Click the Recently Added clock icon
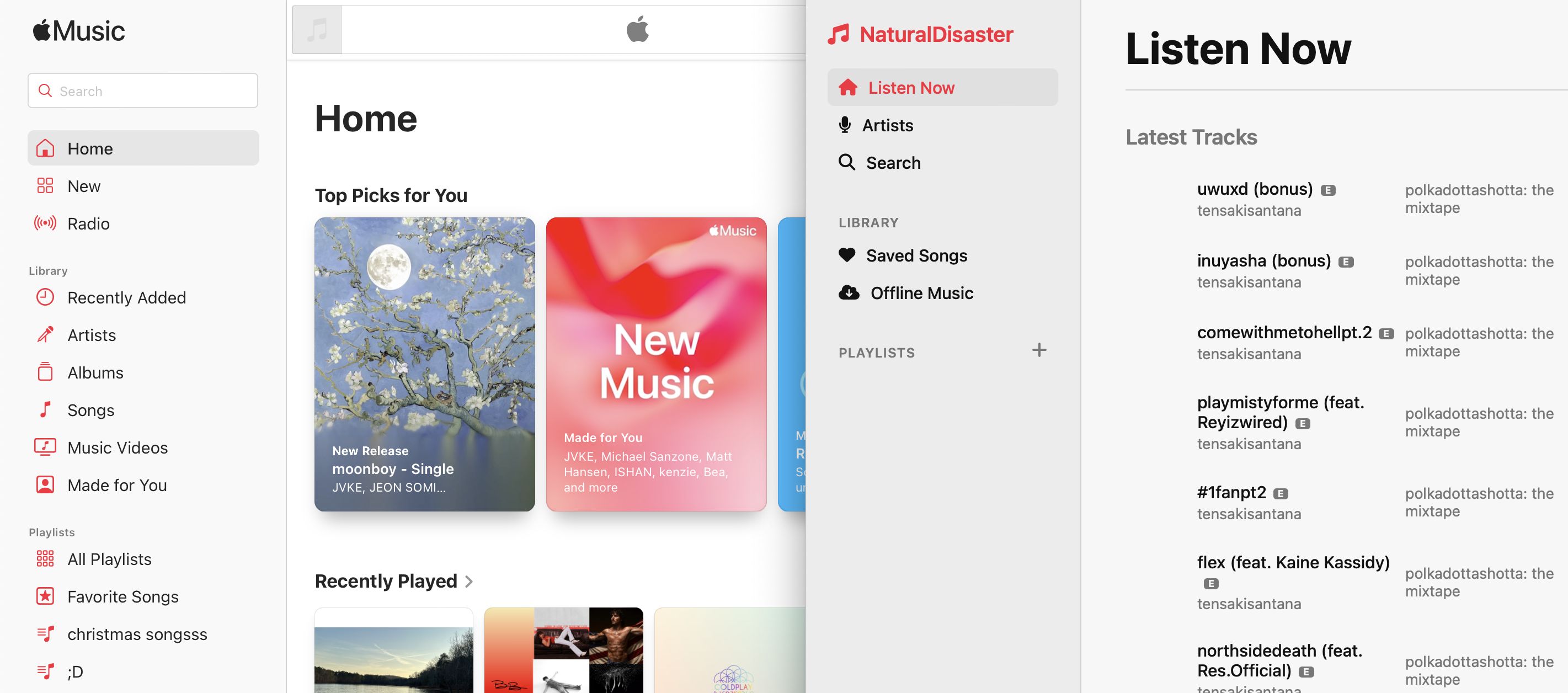Viewport: 1568px width, 693px height. (45, 297)
